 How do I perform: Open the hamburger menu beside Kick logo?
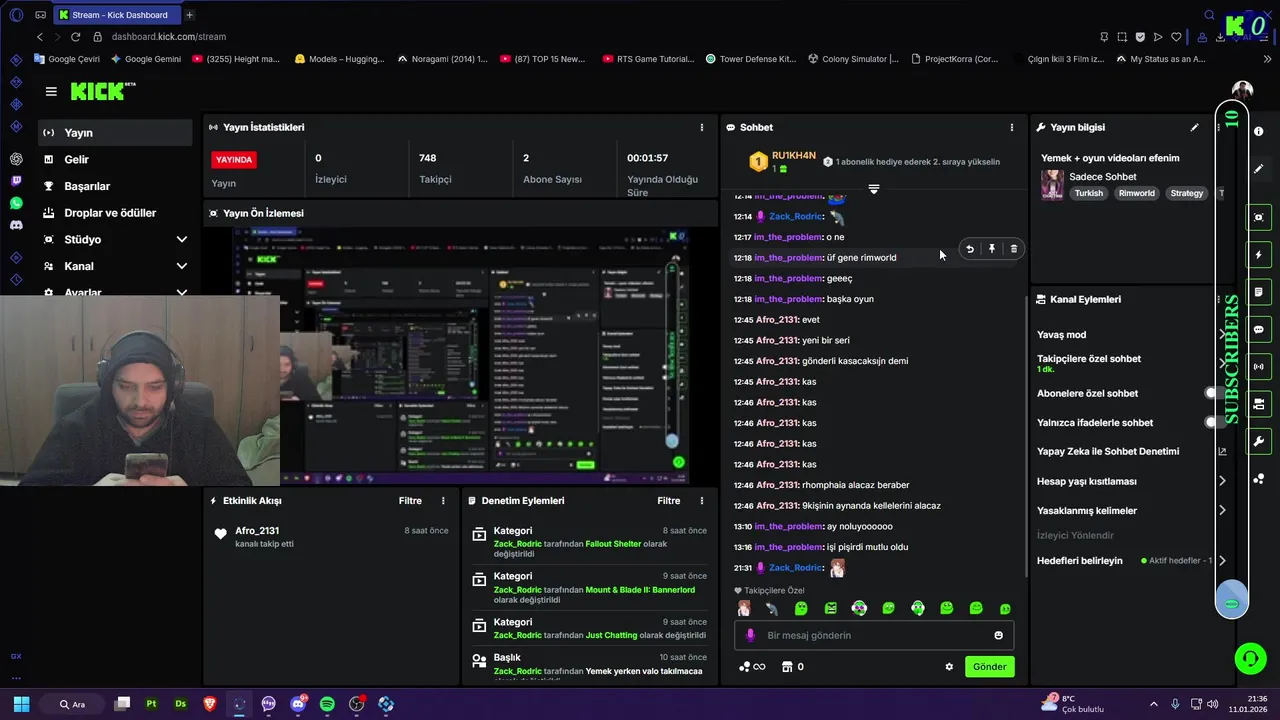(51, 91)
